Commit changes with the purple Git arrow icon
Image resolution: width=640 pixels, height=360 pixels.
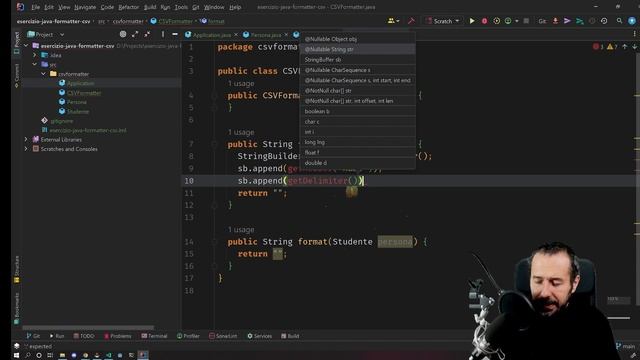[567, 21]
